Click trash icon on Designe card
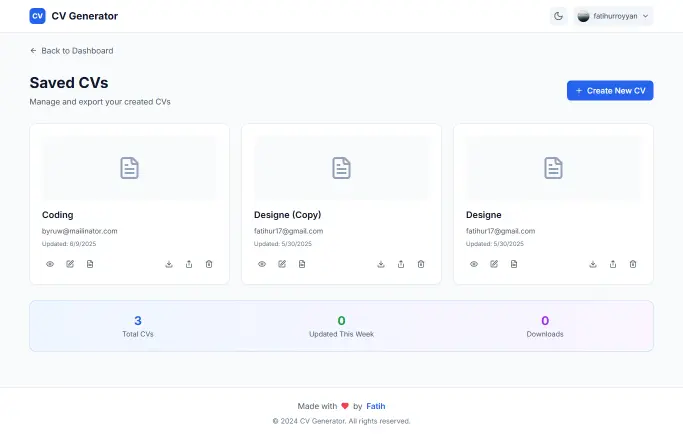 pos(633,264)
